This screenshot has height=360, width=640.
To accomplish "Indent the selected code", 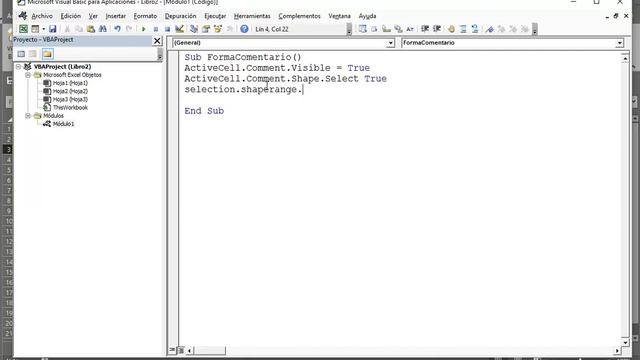I will point(425,29).
